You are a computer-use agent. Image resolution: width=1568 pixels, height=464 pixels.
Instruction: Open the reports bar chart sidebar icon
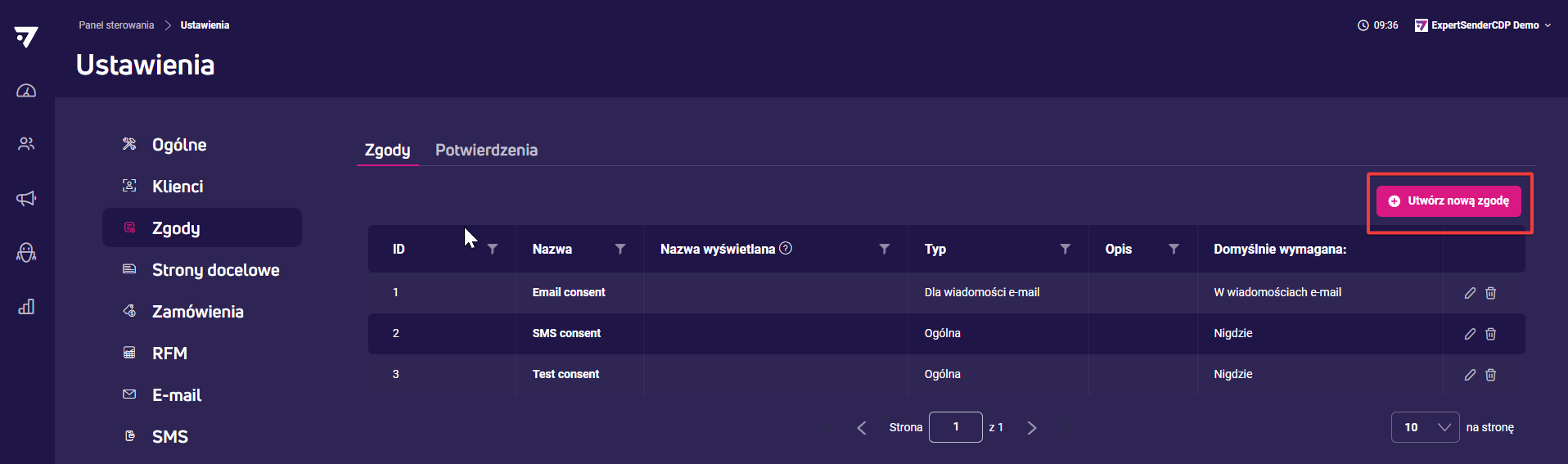click(26, 307)
